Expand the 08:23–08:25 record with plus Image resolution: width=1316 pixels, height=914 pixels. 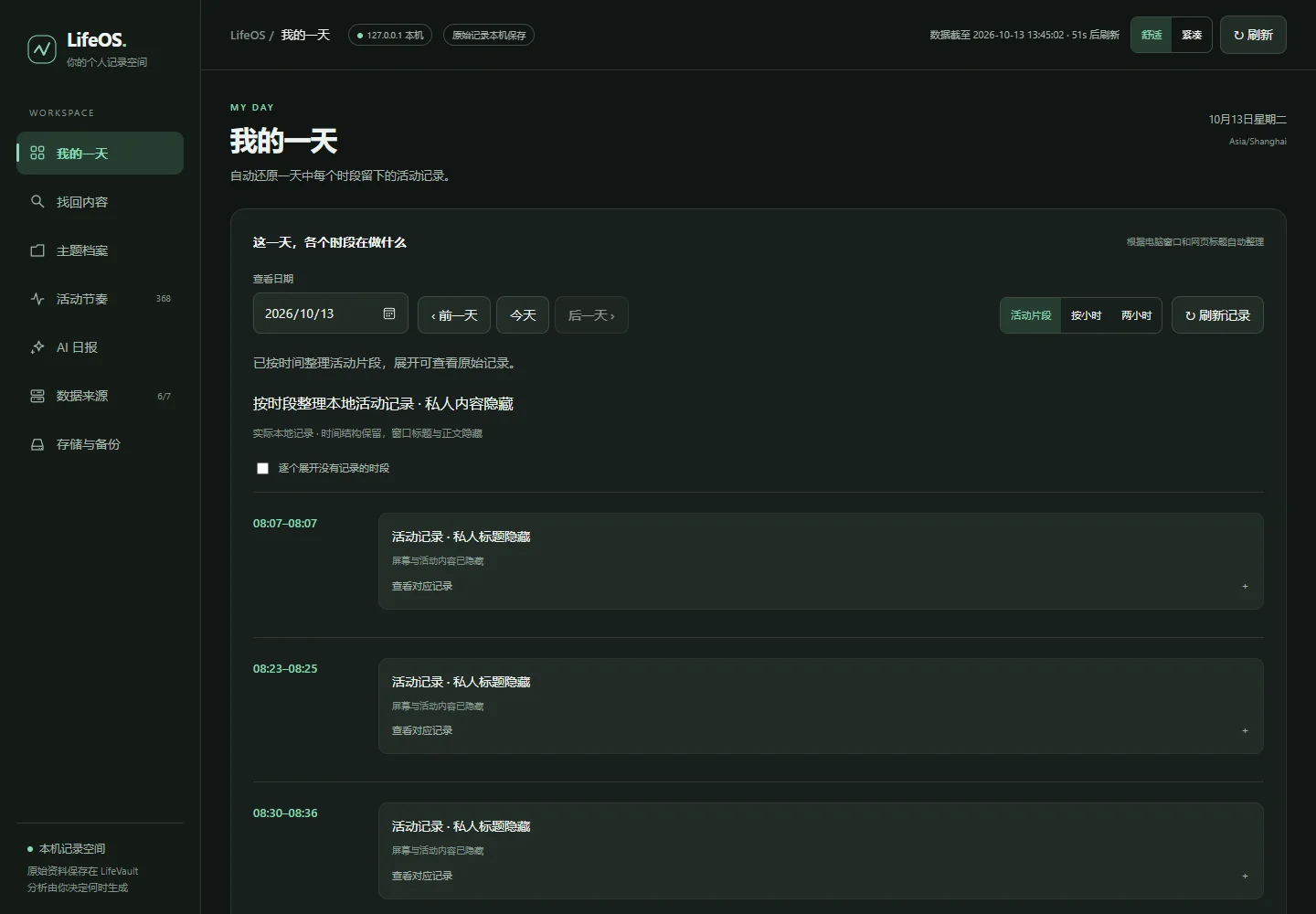click(x=1245, y=730)
